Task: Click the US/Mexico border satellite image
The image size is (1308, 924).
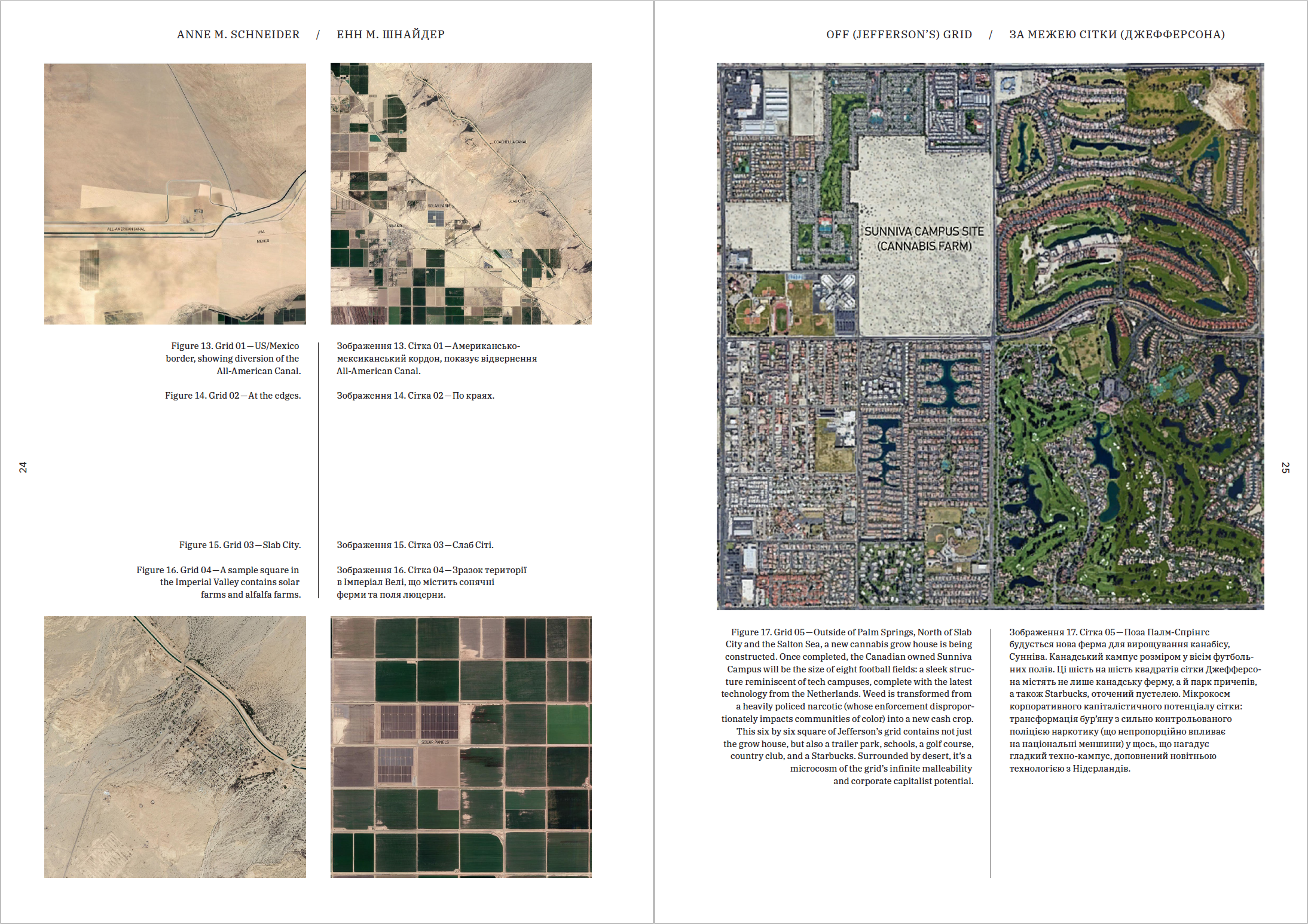Action: (175, 194)
